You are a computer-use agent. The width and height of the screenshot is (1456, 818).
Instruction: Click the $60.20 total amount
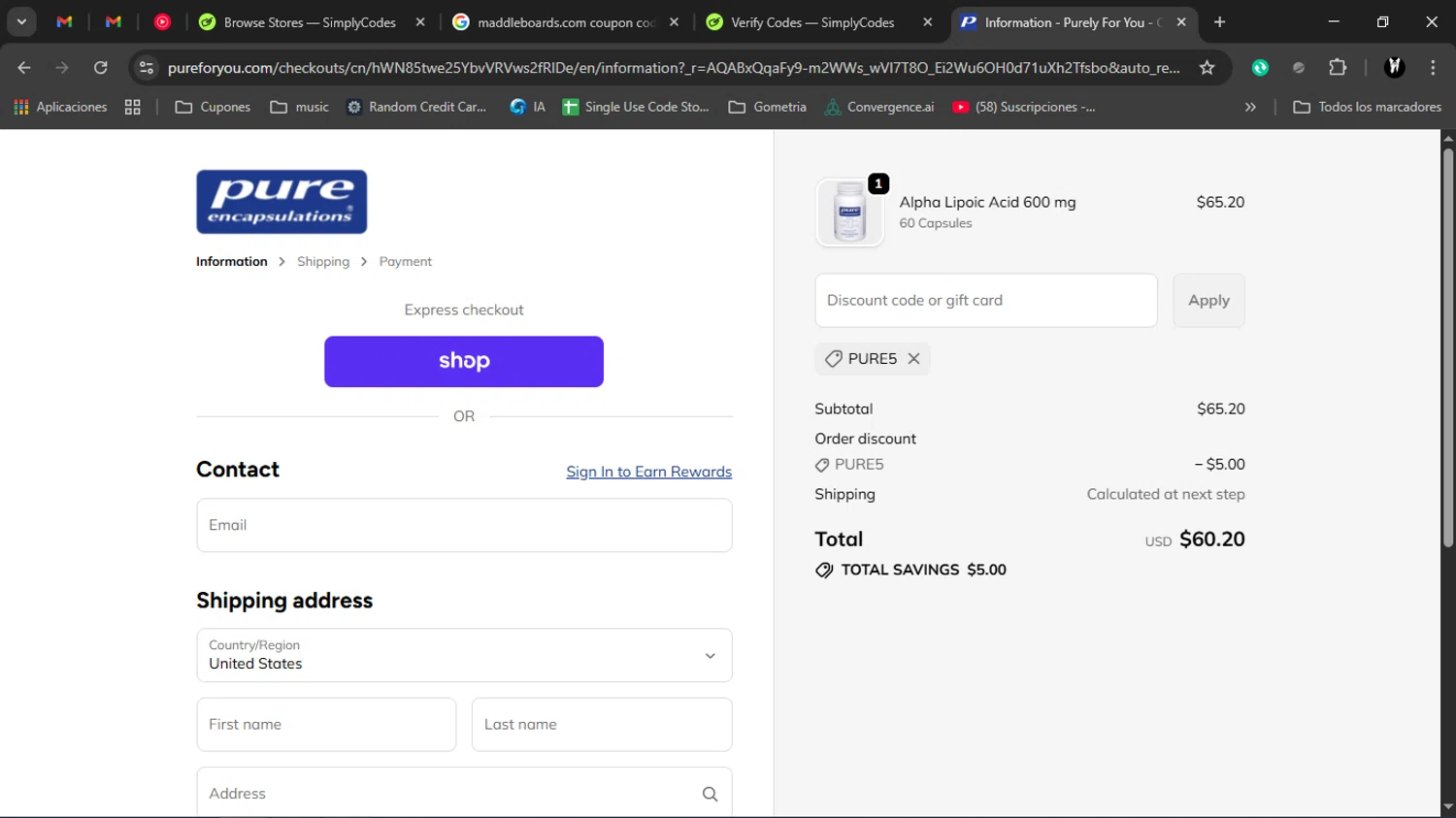coord(1212,539)
